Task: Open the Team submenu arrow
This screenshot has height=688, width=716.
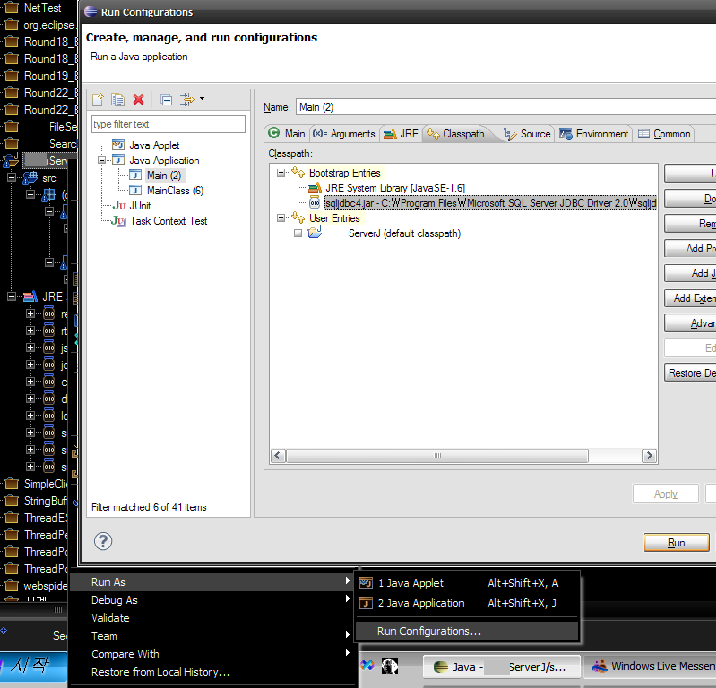Action: click(x=347, y=635)
